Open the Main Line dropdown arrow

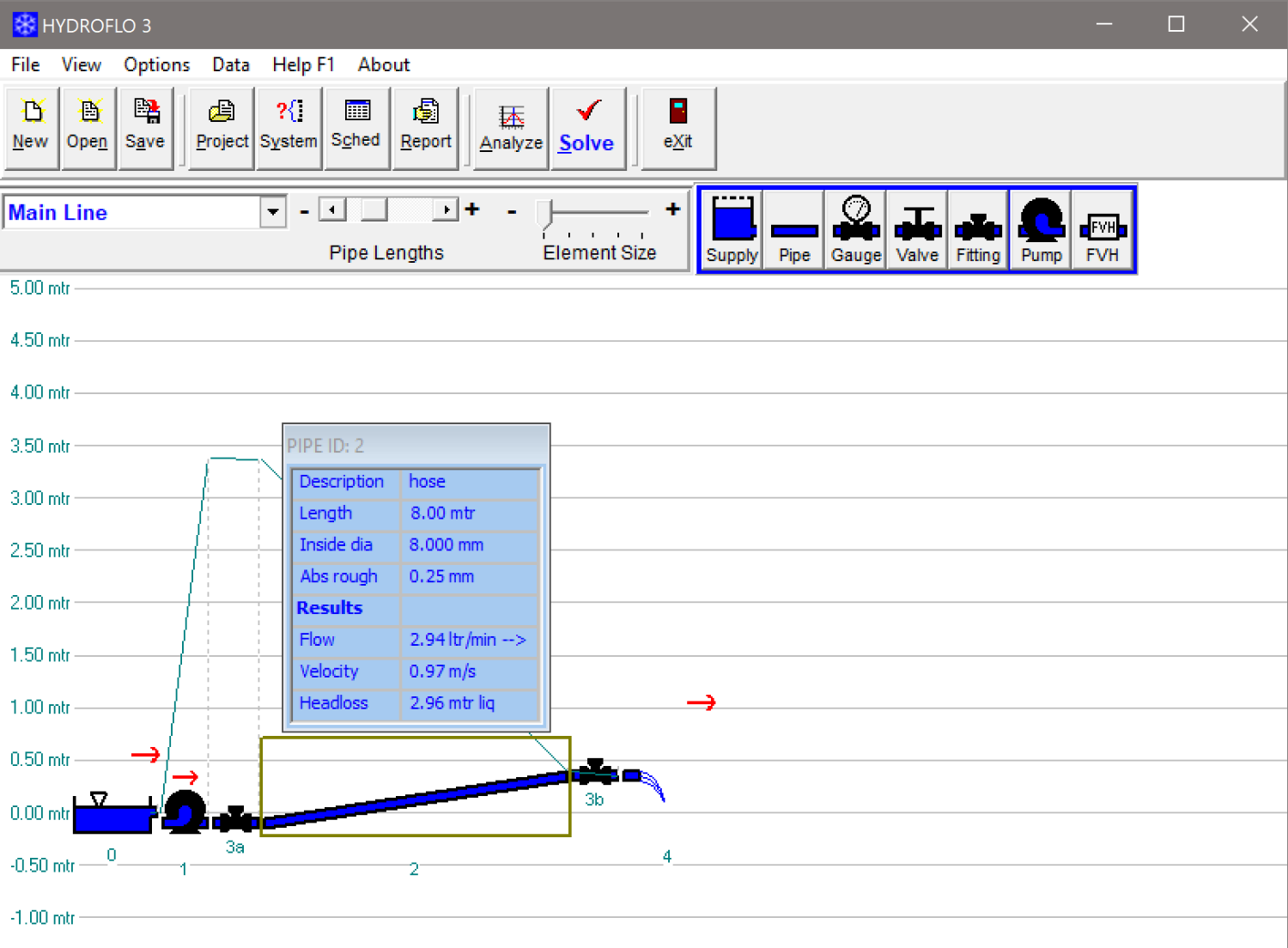[x=273, y=212]
